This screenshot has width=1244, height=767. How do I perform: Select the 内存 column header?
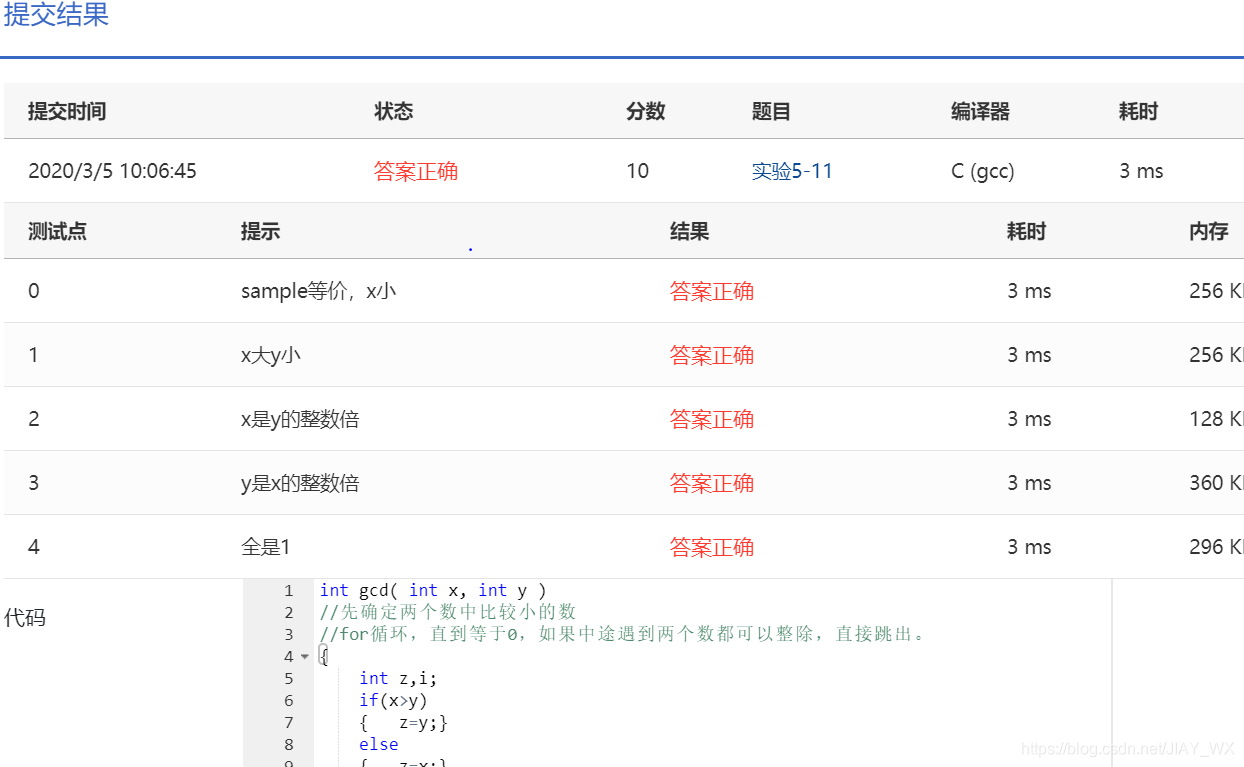pyautogui.click(x=1209, y=231)
